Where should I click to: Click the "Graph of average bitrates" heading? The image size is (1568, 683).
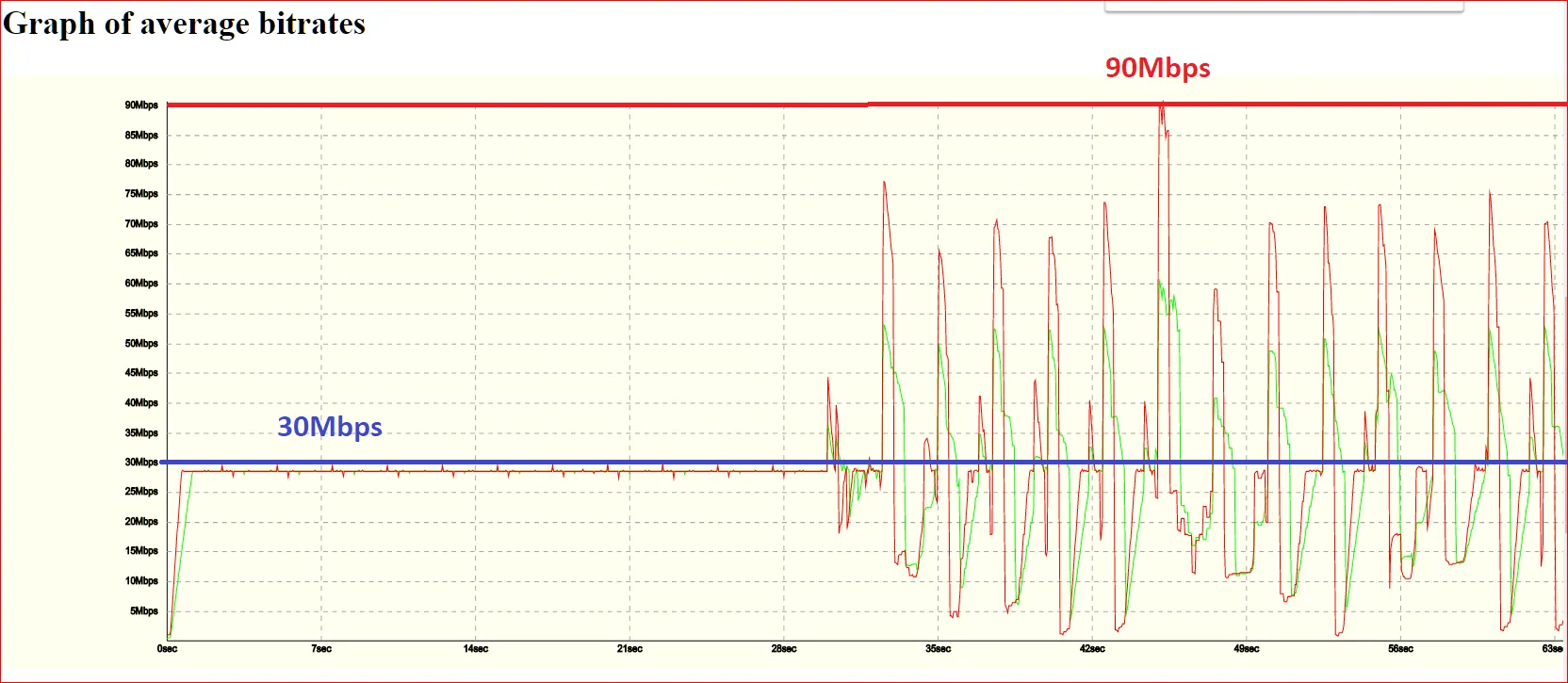point(184,23)
